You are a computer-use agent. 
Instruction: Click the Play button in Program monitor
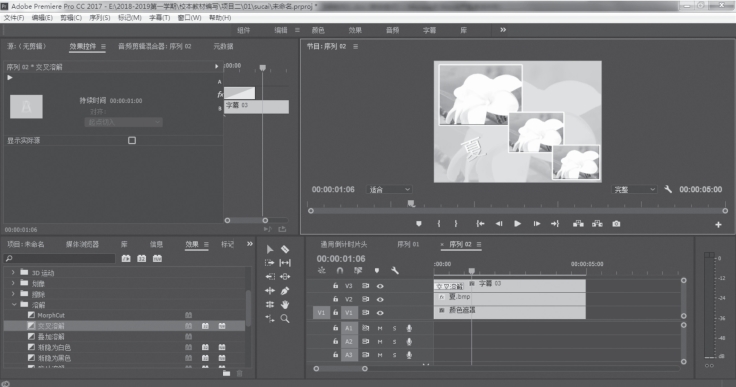coord(517,224)
